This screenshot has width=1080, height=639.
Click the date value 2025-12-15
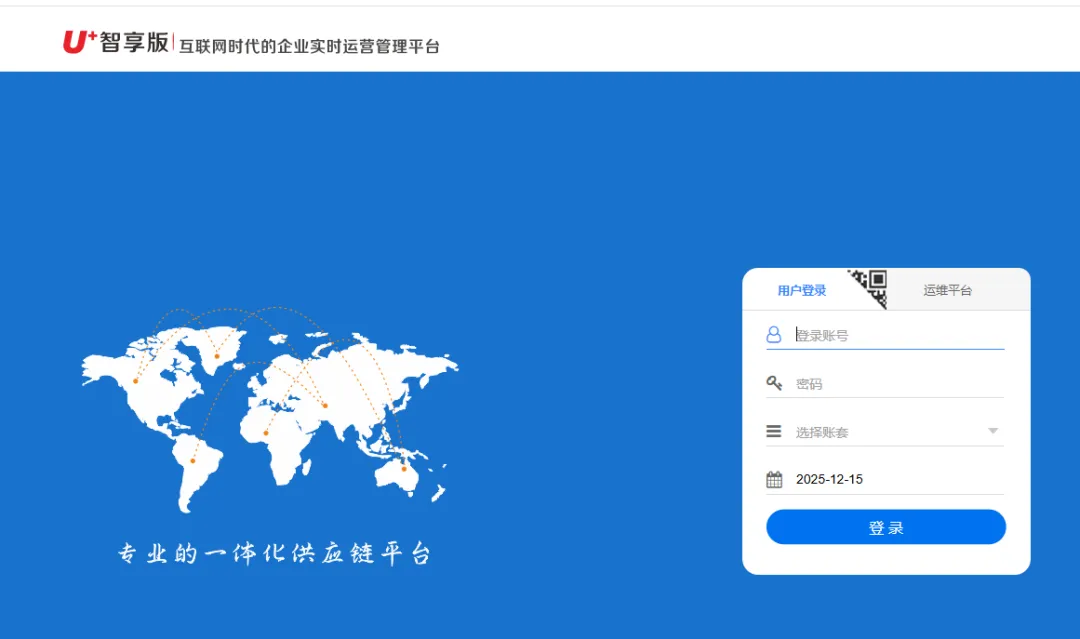click(827, 478)
